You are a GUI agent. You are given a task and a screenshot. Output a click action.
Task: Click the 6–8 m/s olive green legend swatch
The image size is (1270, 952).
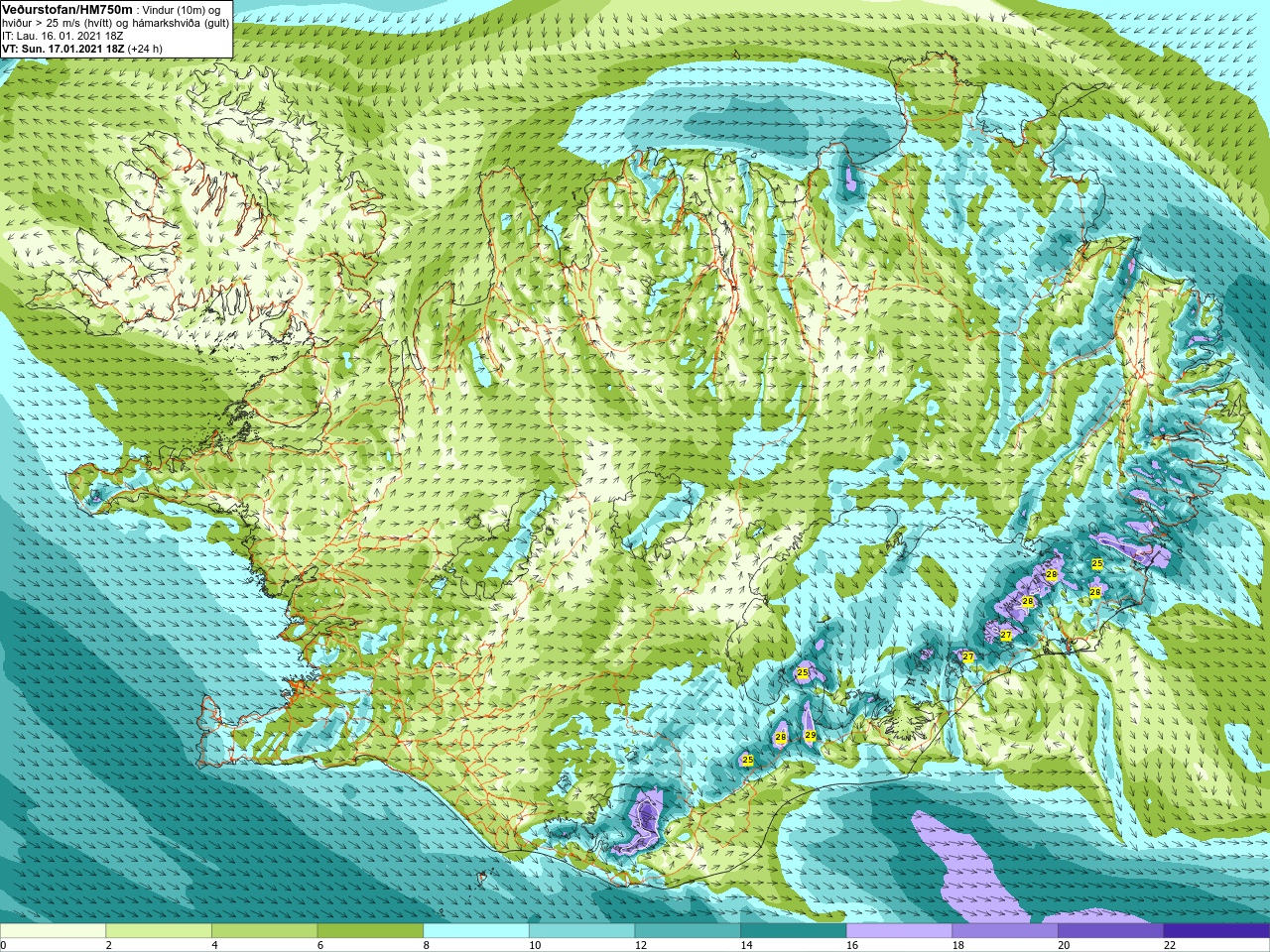click(370, 931)
